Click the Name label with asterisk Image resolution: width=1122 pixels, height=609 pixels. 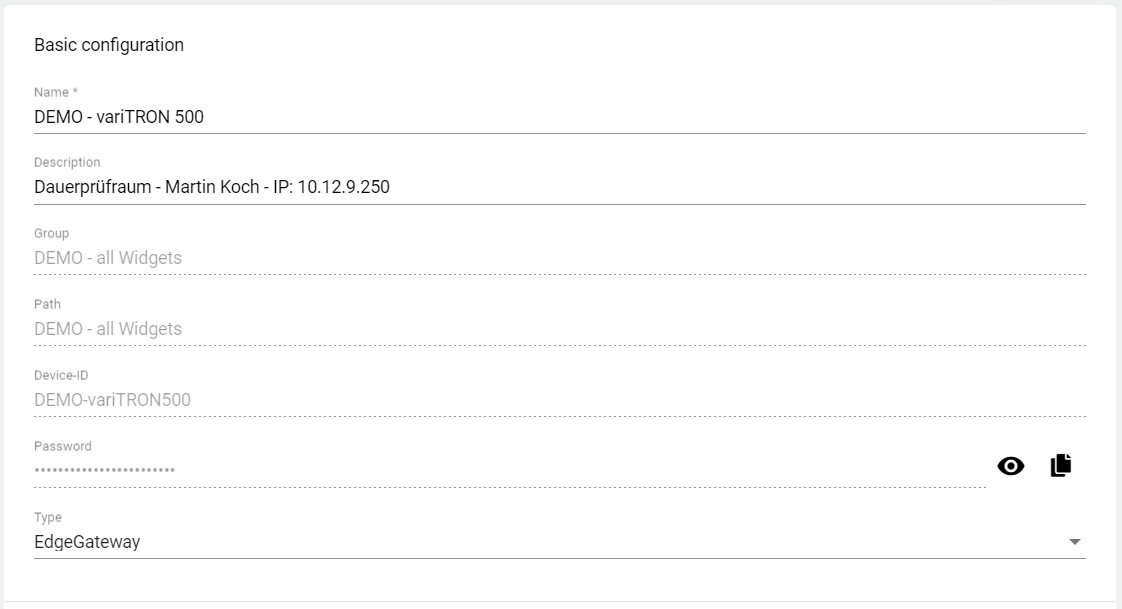point(56,92)
